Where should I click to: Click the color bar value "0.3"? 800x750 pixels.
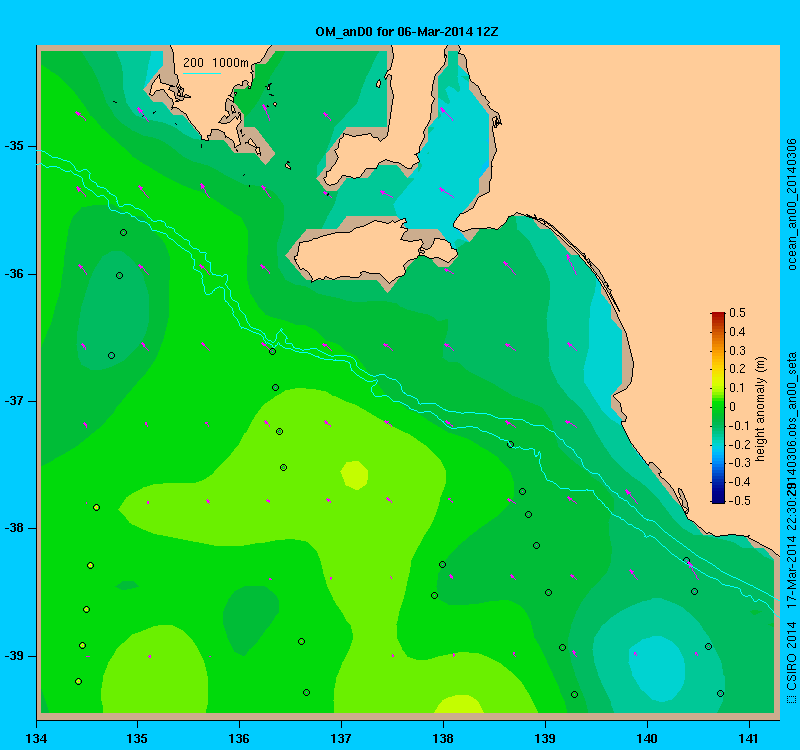coord(737,351)
